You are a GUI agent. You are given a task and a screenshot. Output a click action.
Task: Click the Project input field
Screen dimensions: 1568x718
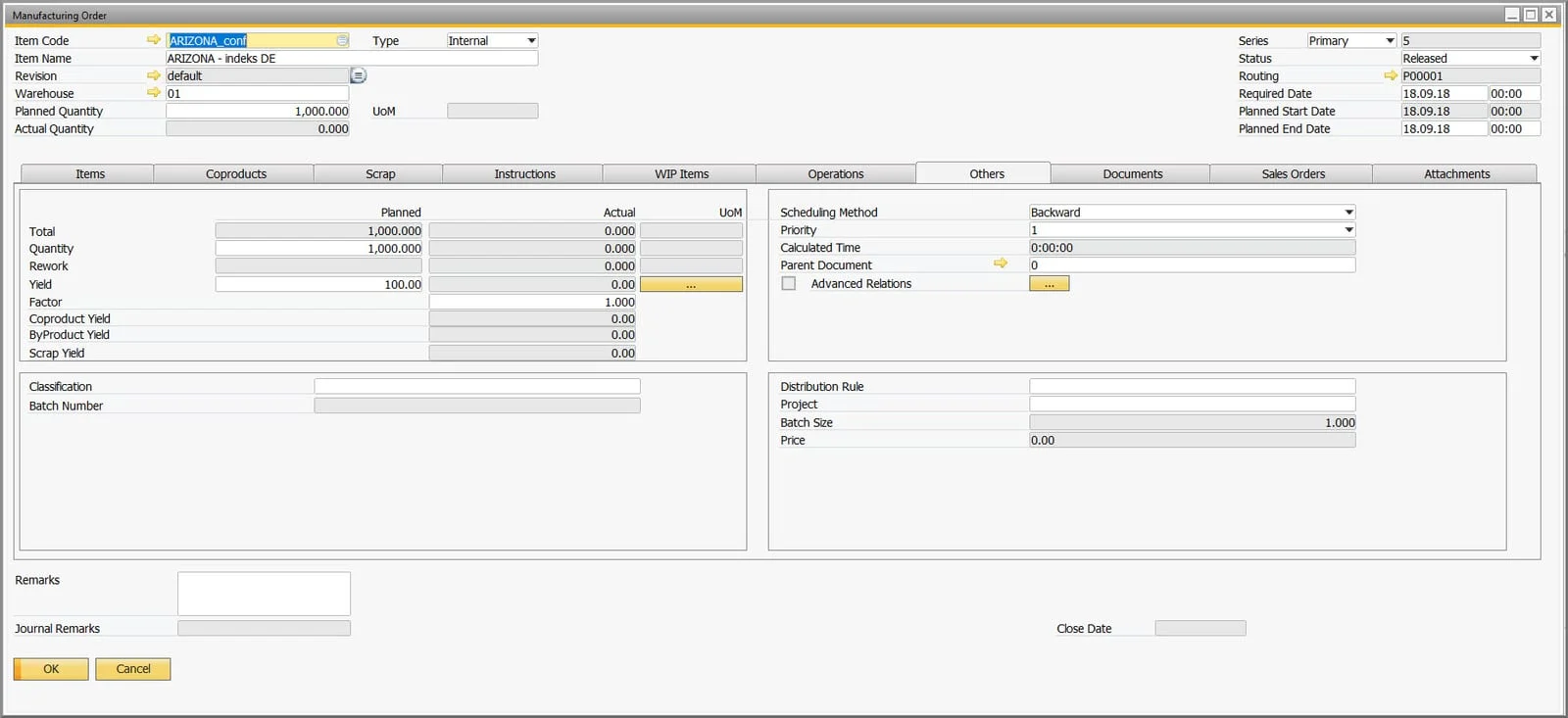coord(1192,404)
